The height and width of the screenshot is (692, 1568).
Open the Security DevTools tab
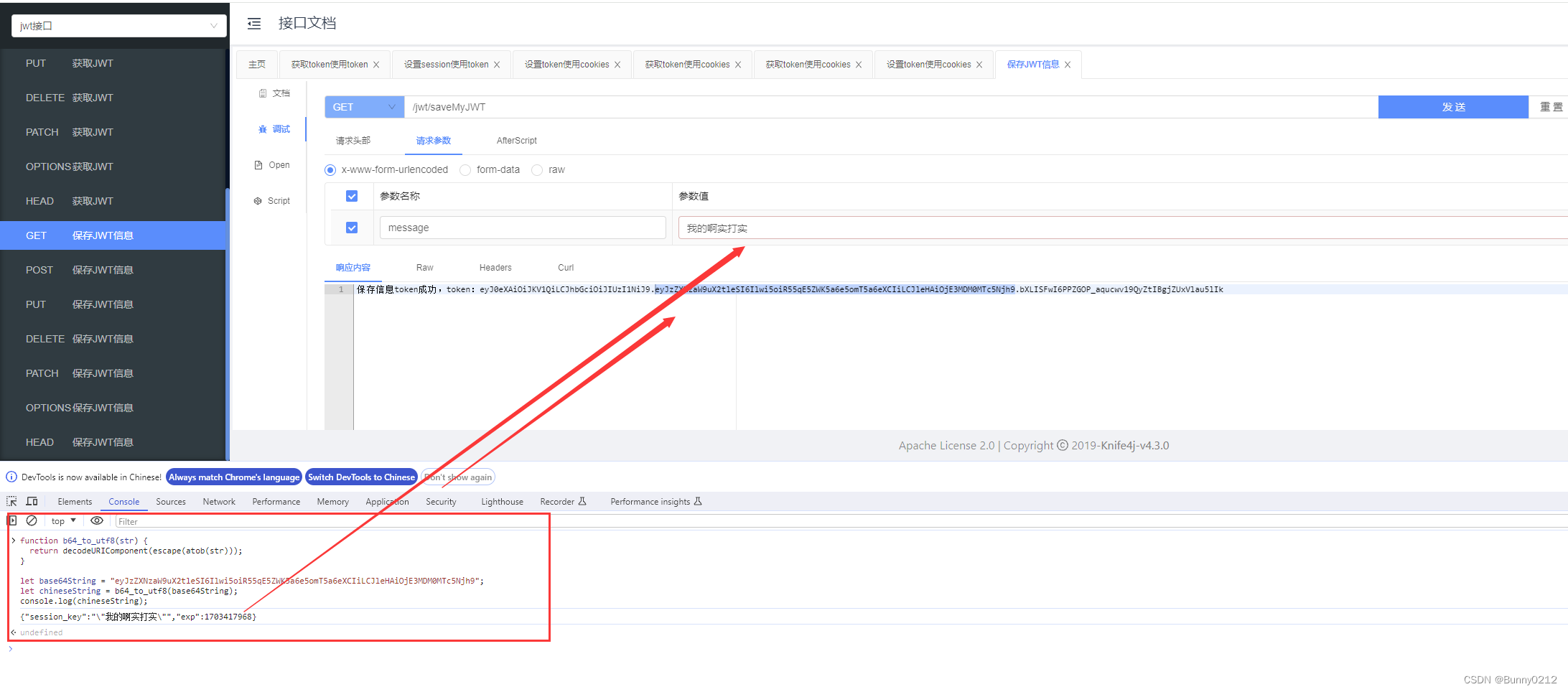(441, 502)
